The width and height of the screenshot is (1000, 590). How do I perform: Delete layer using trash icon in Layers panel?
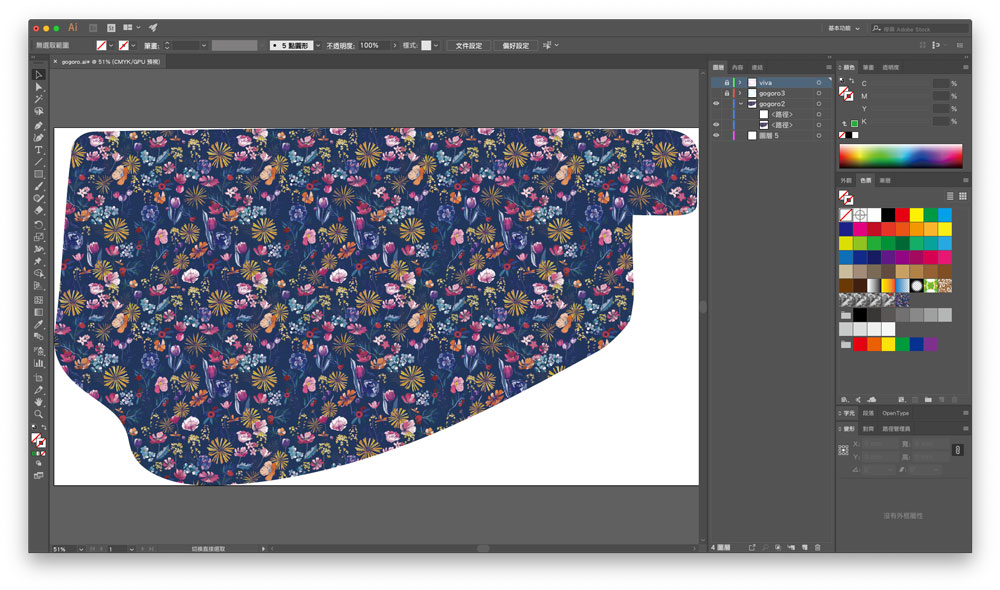click(817, 547)
